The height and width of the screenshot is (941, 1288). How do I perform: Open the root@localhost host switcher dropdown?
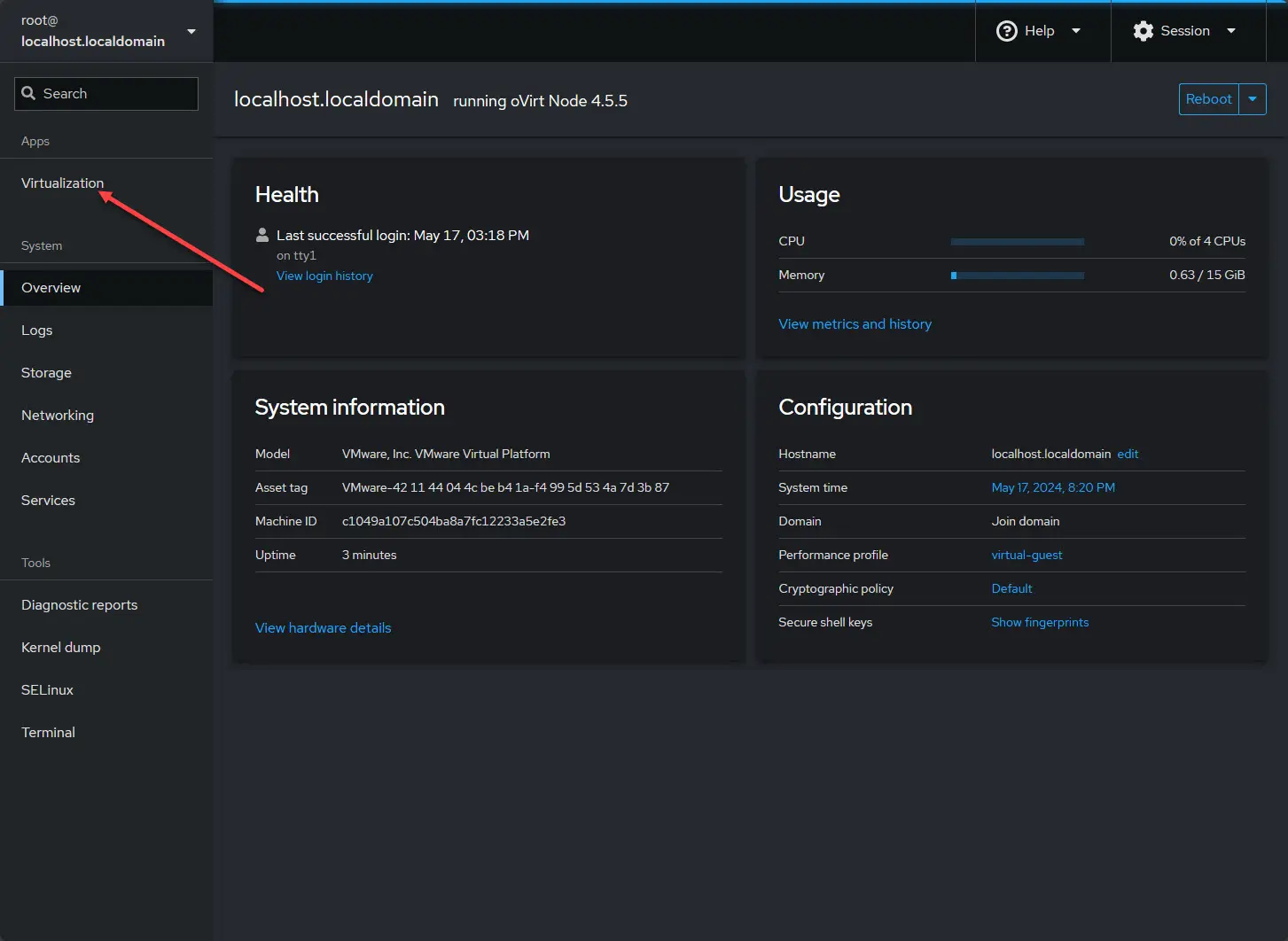191,31
